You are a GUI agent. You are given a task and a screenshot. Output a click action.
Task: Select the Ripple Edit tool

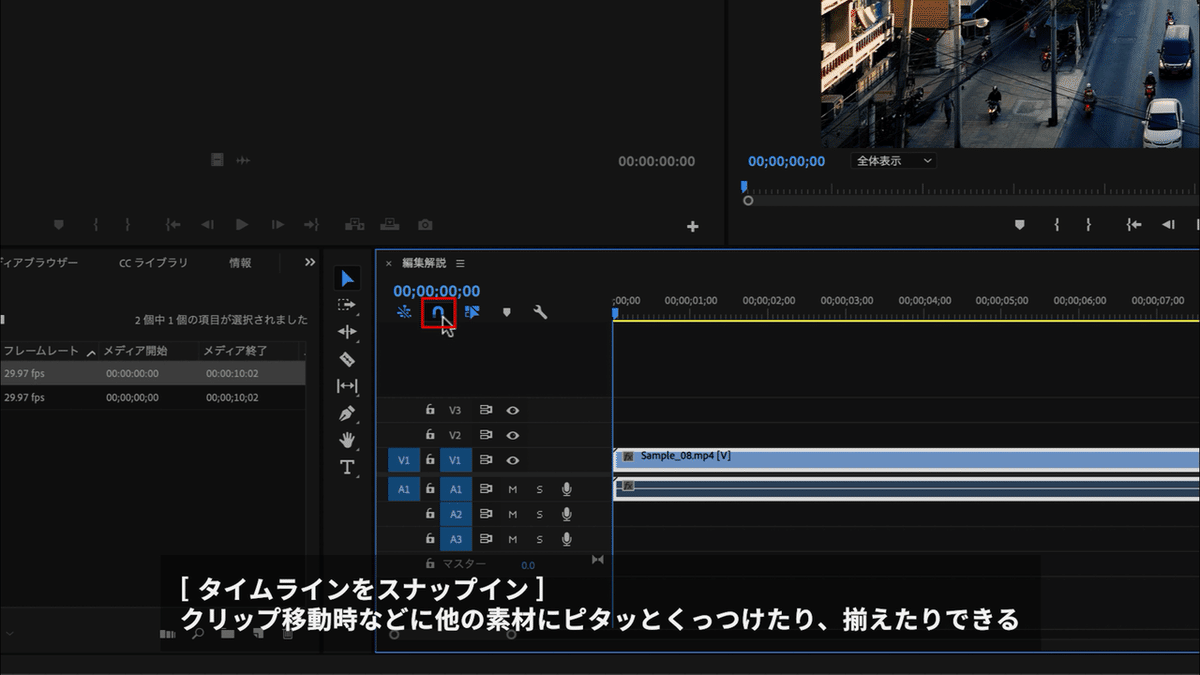tap(347, 332)
